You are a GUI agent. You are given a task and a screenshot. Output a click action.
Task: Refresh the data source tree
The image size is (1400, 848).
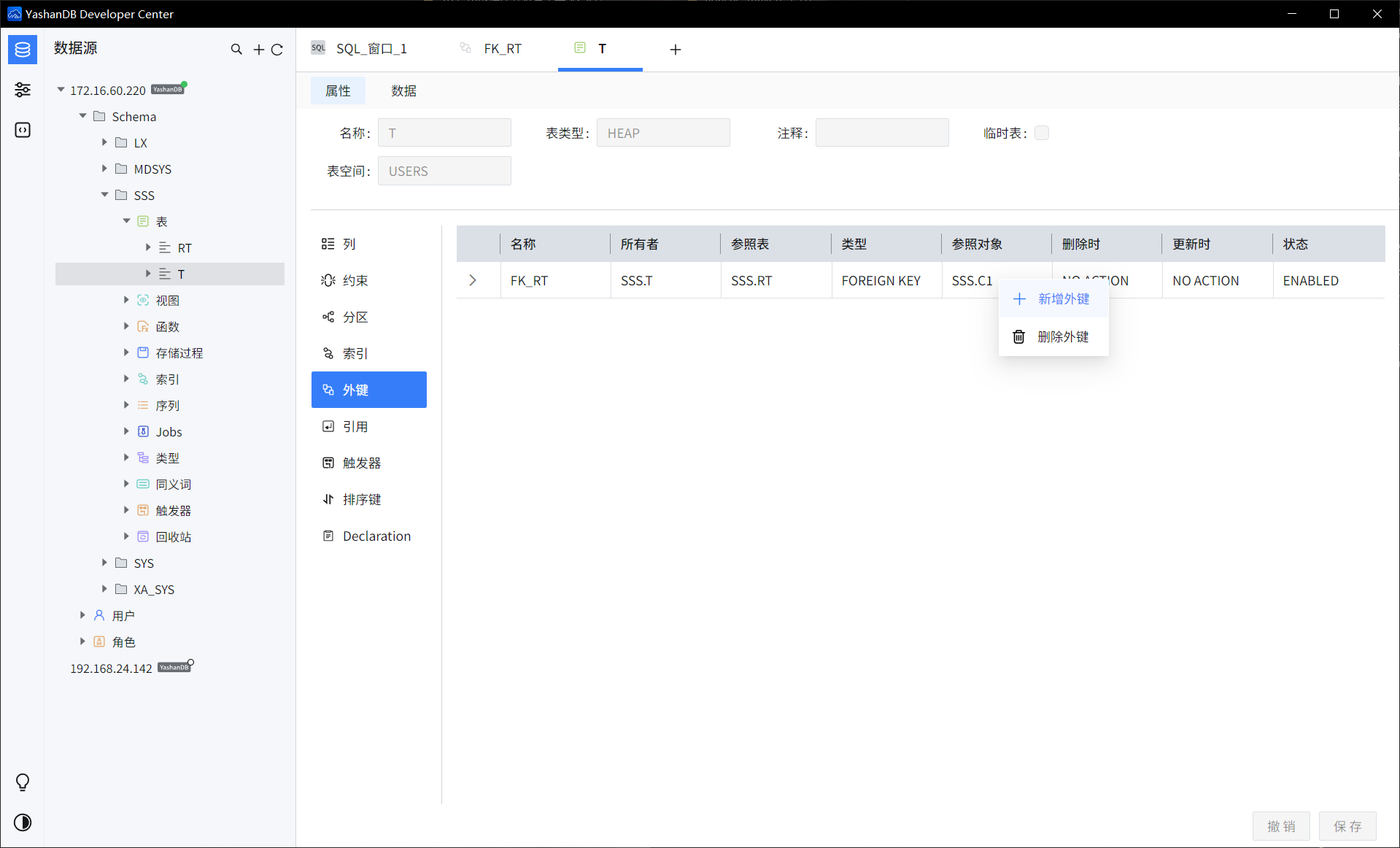pyautogui.click(x=278, y=49)
